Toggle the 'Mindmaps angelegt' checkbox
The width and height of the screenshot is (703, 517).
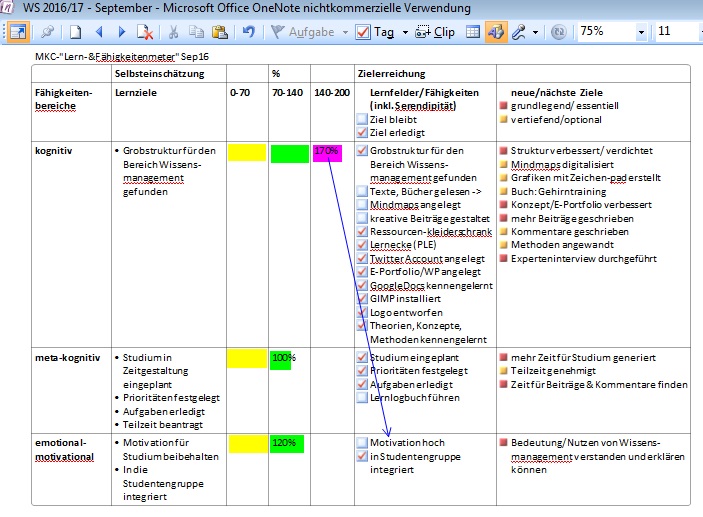coord(362,205)
